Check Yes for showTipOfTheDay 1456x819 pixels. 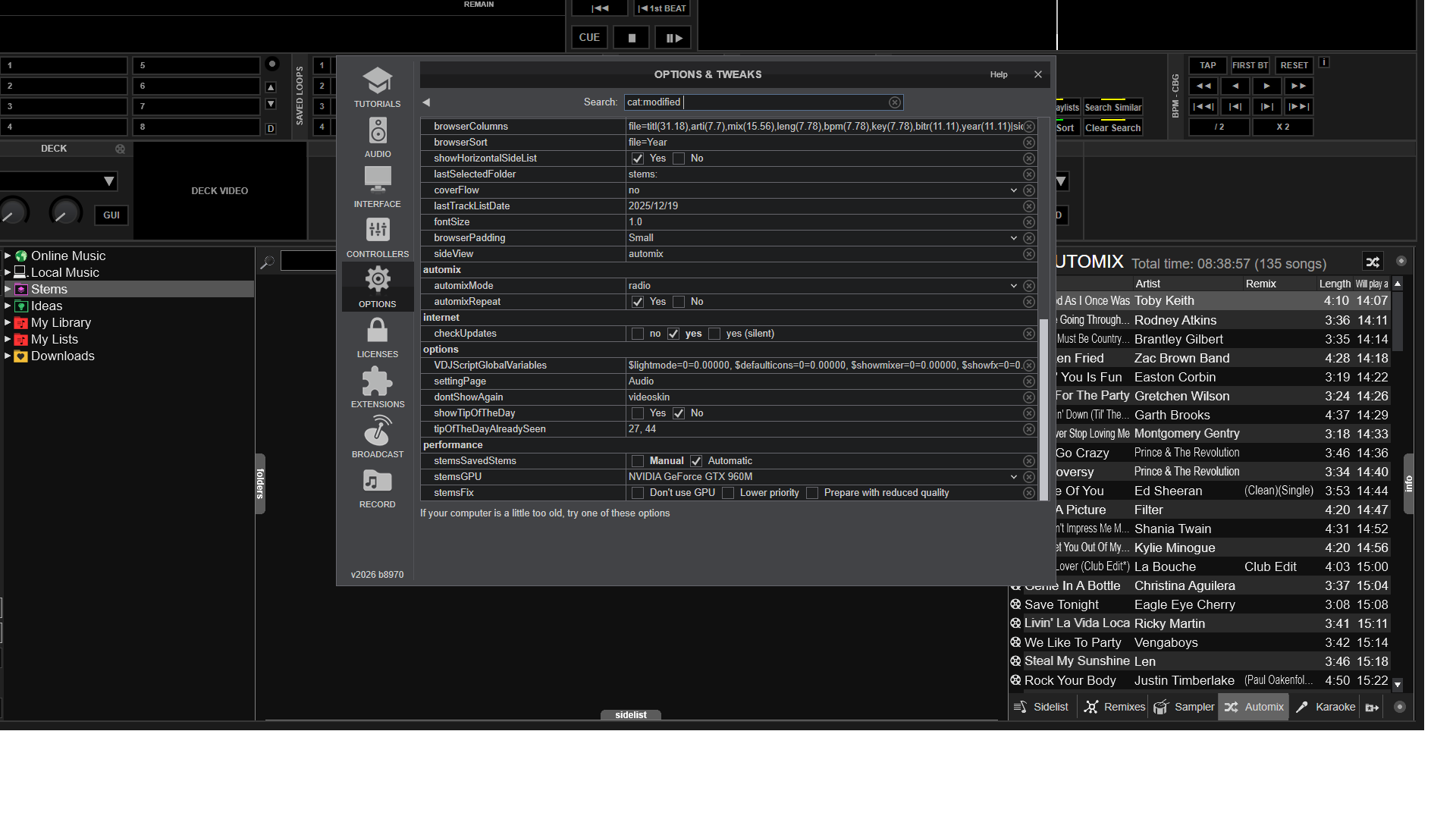[638, 413]
